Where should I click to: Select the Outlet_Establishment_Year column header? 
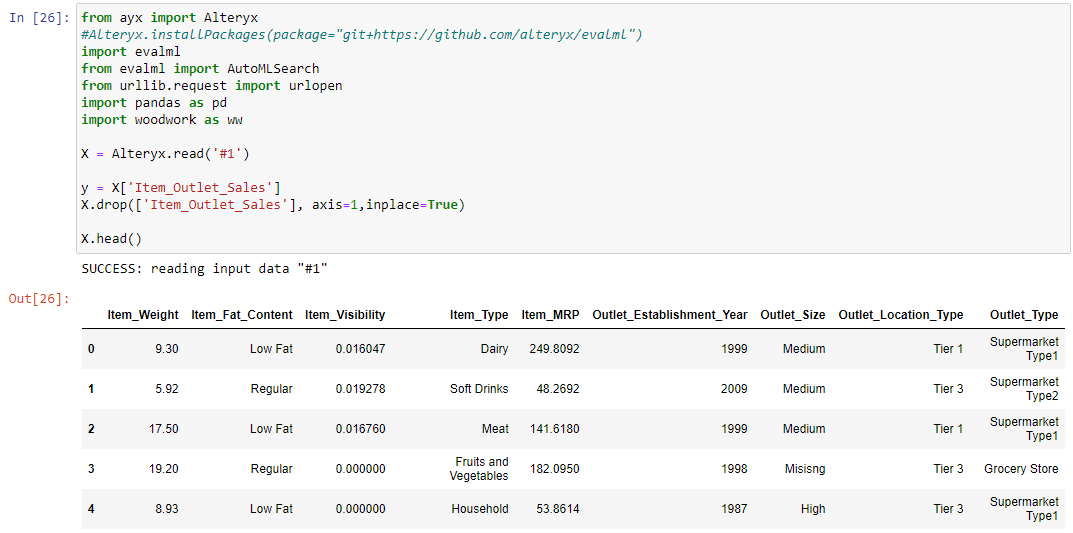670,315
